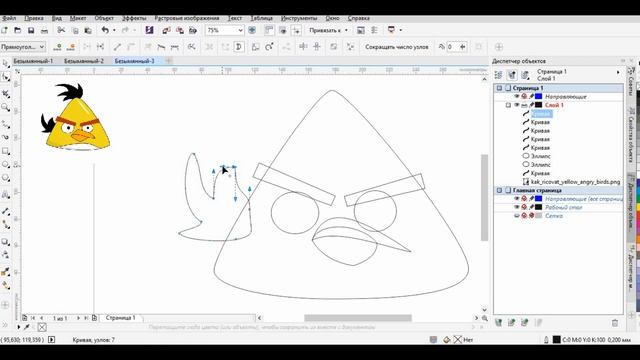Viewport: 640px width, 360px height.
Task: Open the Растровые изображения menu
Action: click(187, 18)
